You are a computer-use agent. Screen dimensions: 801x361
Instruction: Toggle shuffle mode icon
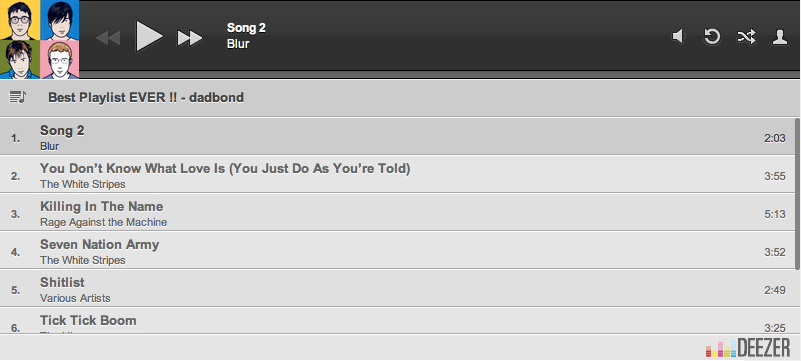click(746, 37)
